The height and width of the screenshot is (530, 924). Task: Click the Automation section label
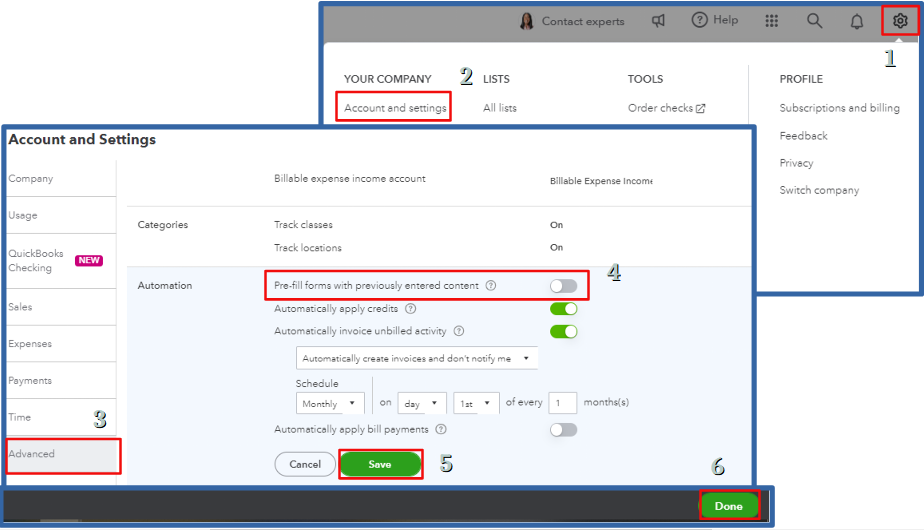click(x=164, y=285)
